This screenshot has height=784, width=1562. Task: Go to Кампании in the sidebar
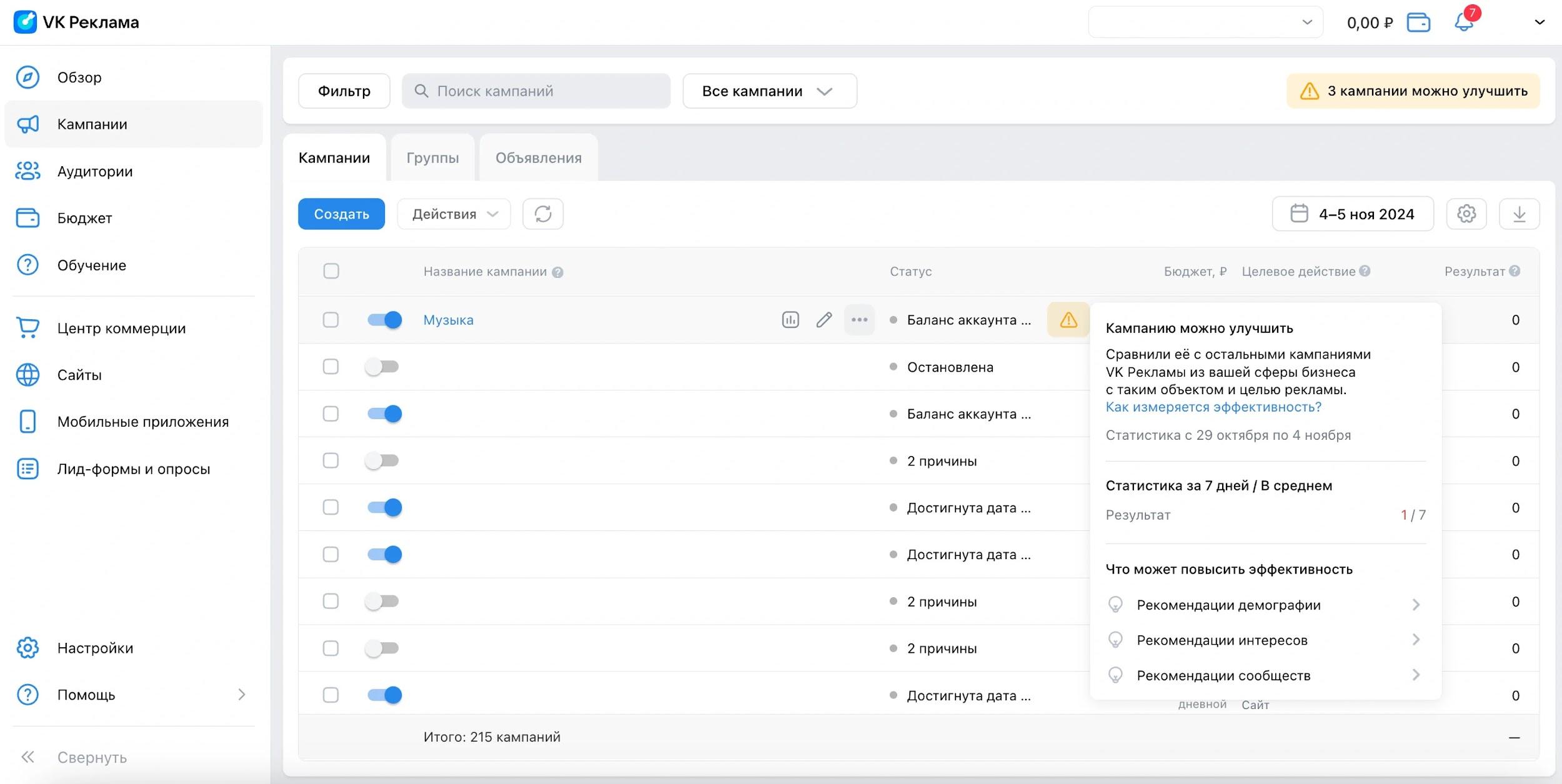tap(134, 124)
